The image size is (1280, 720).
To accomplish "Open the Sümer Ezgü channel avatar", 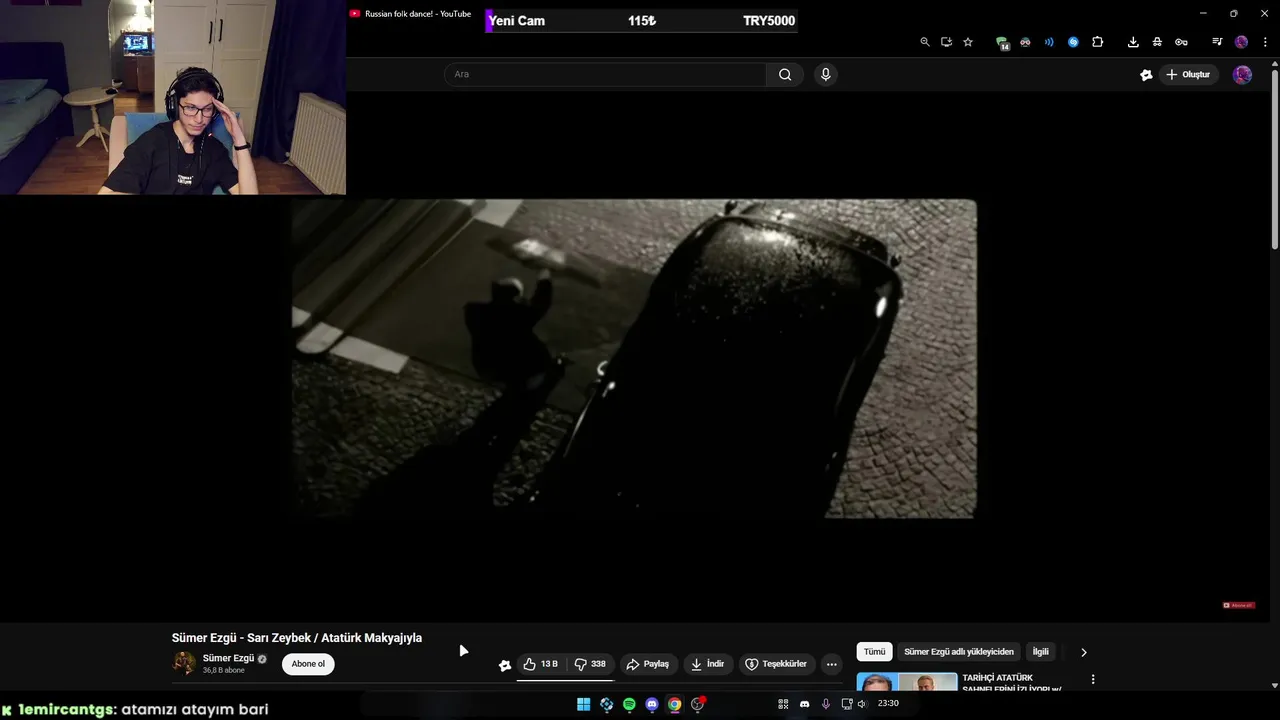I will (184, 663).
